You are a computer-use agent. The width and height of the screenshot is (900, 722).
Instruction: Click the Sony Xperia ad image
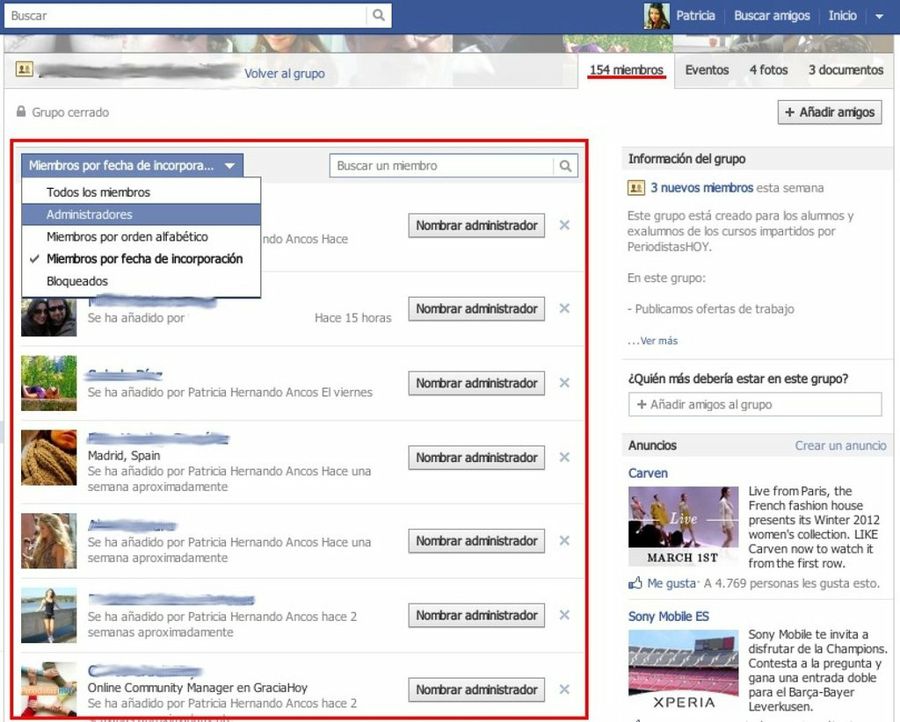(683, 662)
